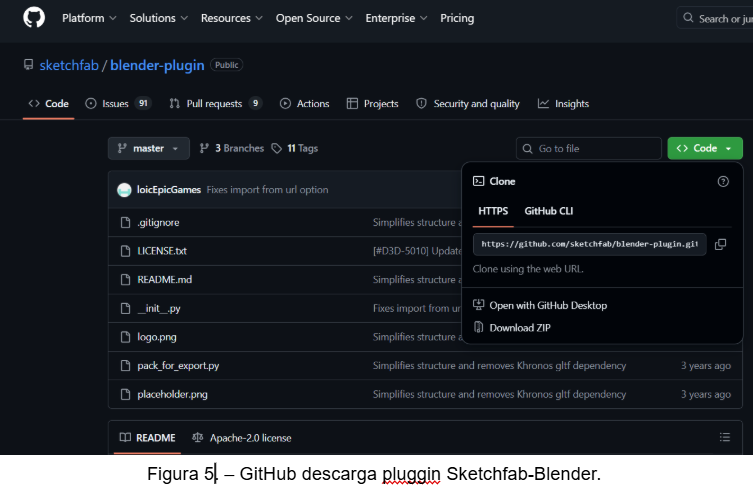753x487 pixels.
Task: View the 3 Branches link
Action: pyautogui.click(x=231, y=148)
